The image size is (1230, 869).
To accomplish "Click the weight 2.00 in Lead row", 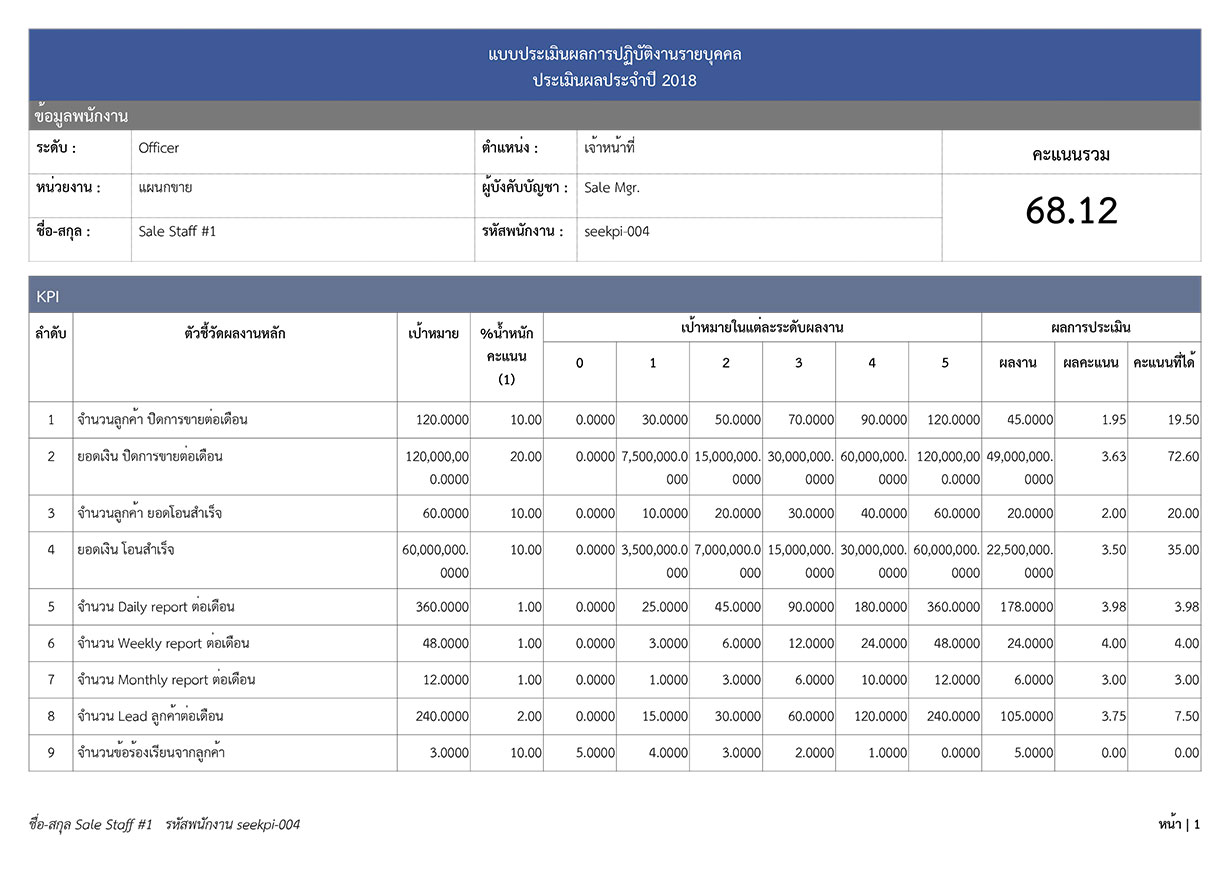I will pos(529,716).
